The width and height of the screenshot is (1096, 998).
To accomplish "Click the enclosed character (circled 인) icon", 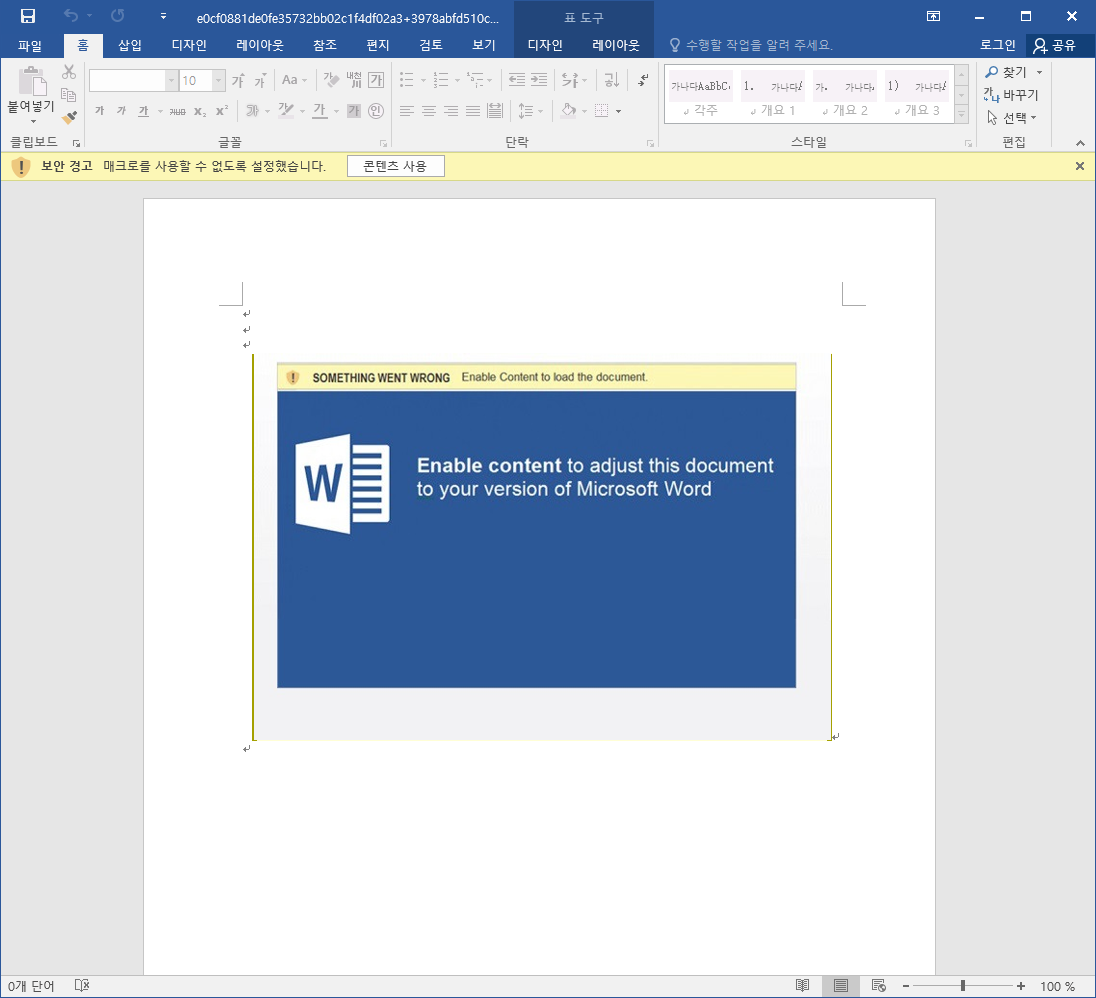I will (376, 110).
